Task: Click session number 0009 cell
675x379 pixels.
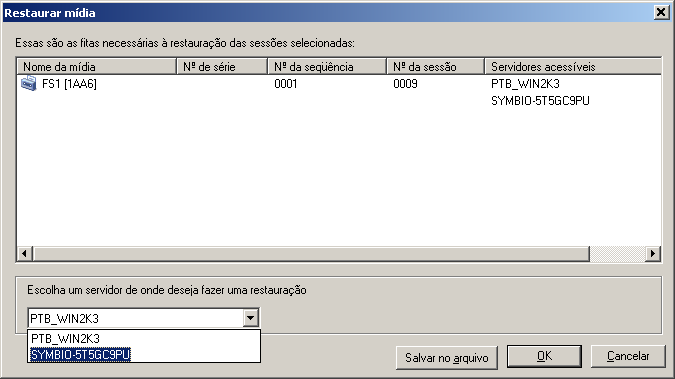Action: click(x=405, y=84)
